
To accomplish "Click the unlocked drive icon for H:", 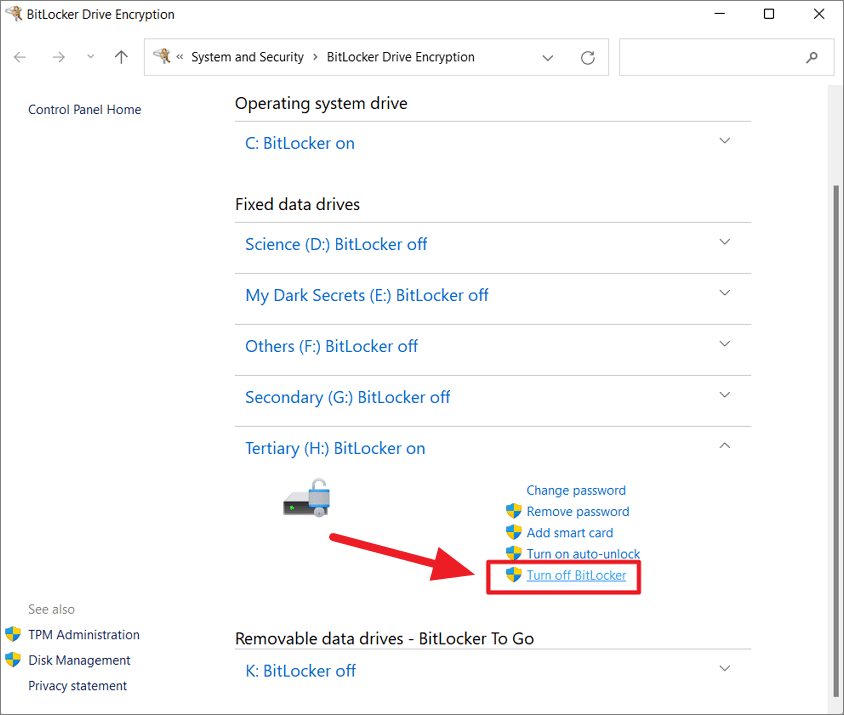I will 307,498.
